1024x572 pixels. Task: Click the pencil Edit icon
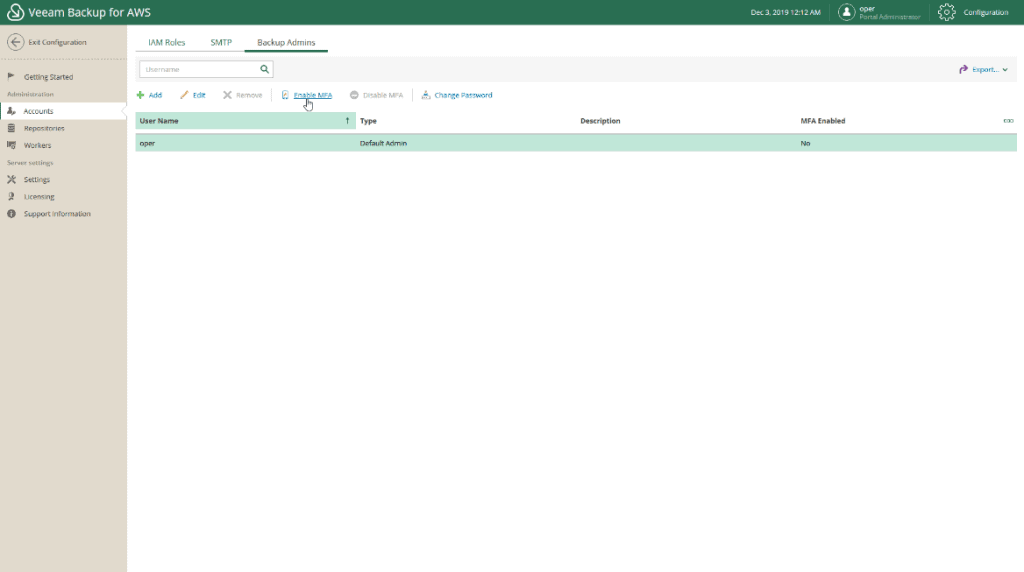(184, 95)
